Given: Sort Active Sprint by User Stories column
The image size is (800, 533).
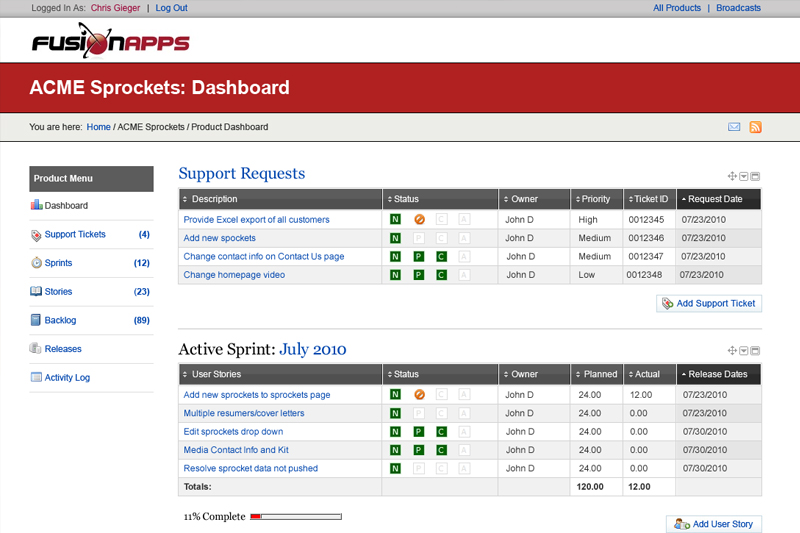Looking at the screenshot, I should 280,374.
